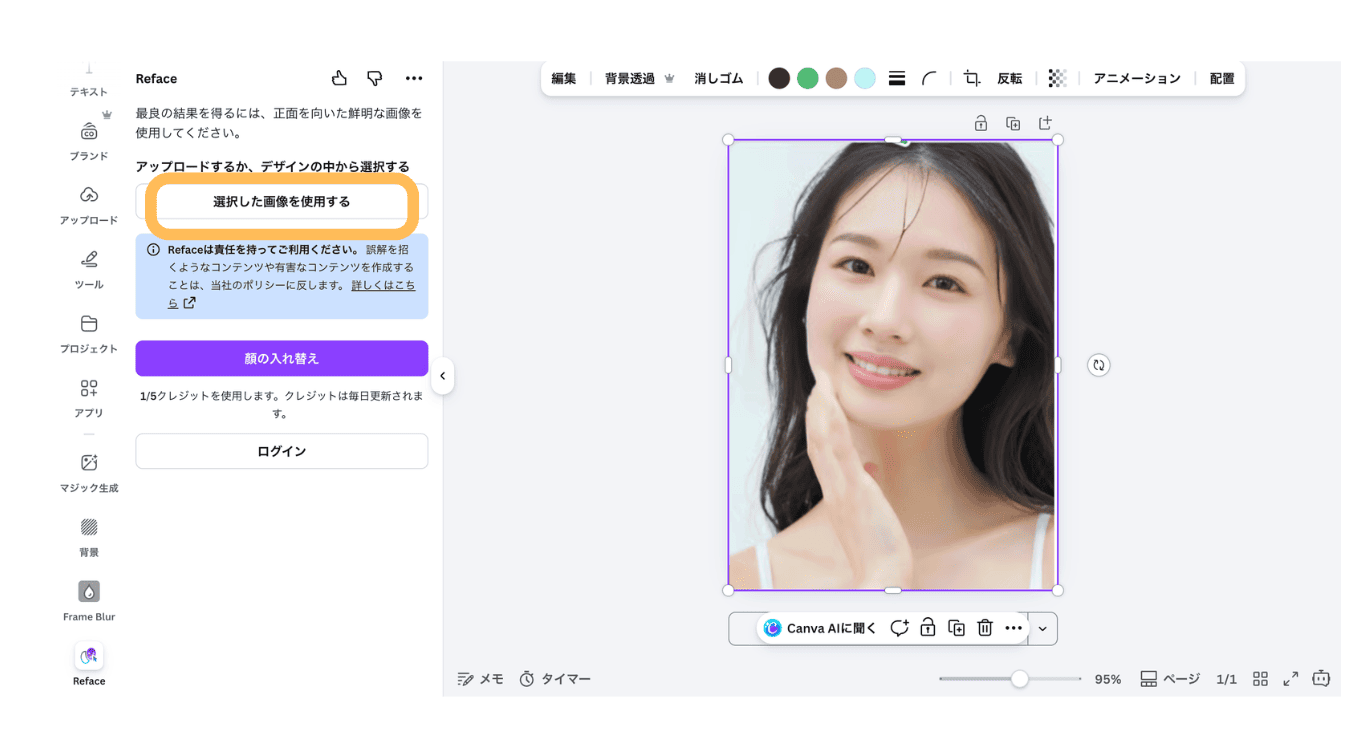Screen dimensions: 1366x748
Task: Open the Reface panel three-dot options menu
Action: (x=414, y=78)
